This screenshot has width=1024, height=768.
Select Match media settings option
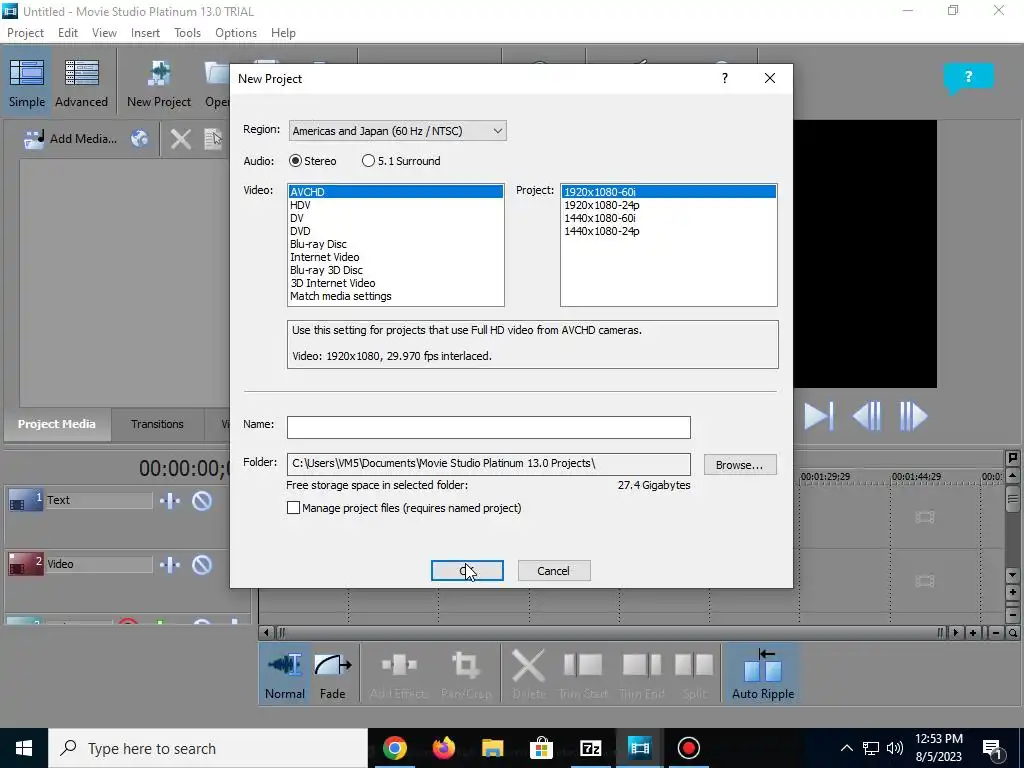396,296
